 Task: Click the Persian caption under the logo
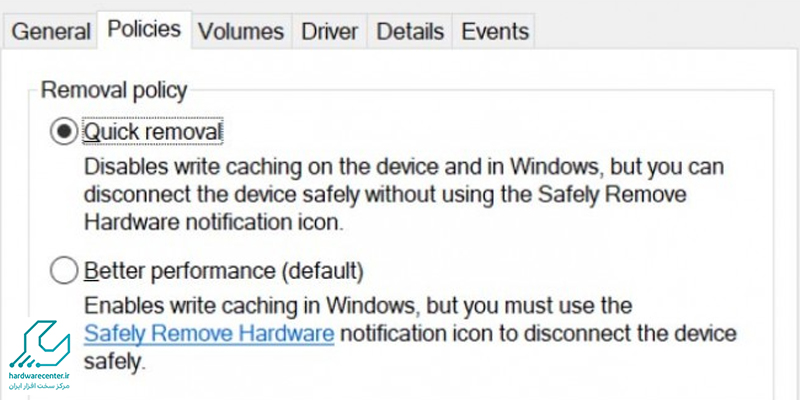click(x=39, y=387)
